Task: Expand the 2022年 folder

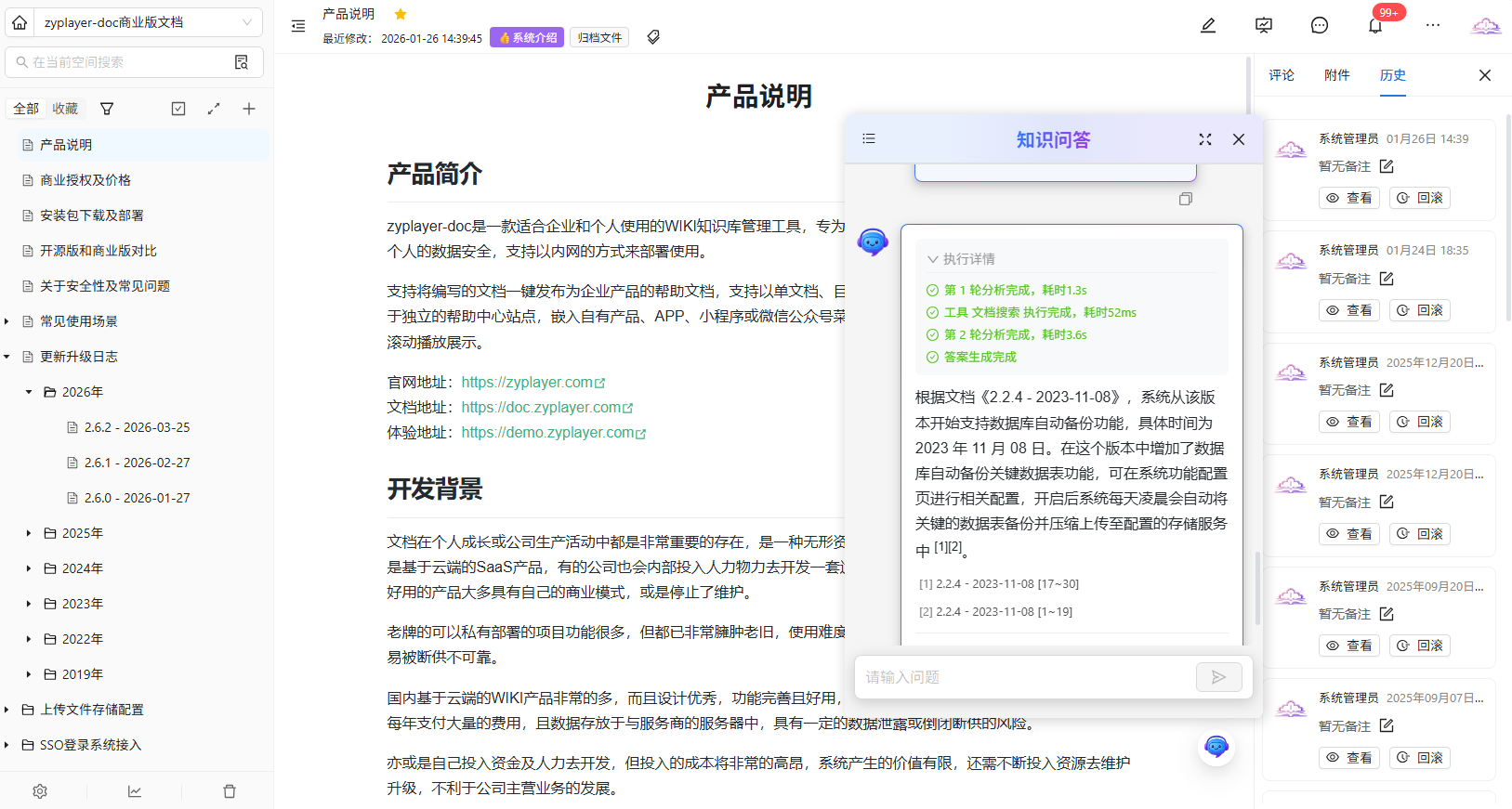Action: tap(29, 639)
